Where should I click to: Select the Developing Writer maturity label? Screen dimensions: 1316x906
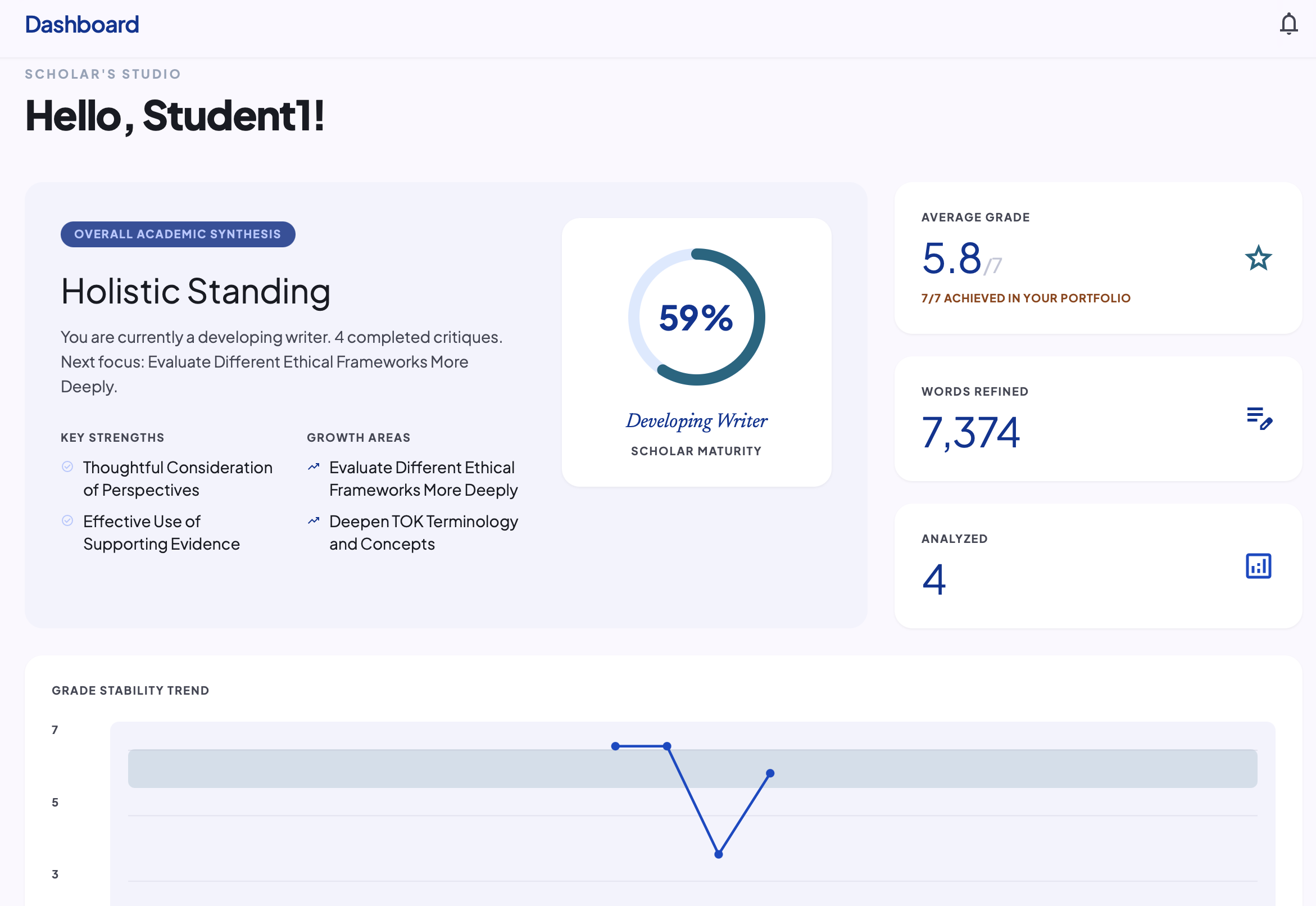(696, 420)
